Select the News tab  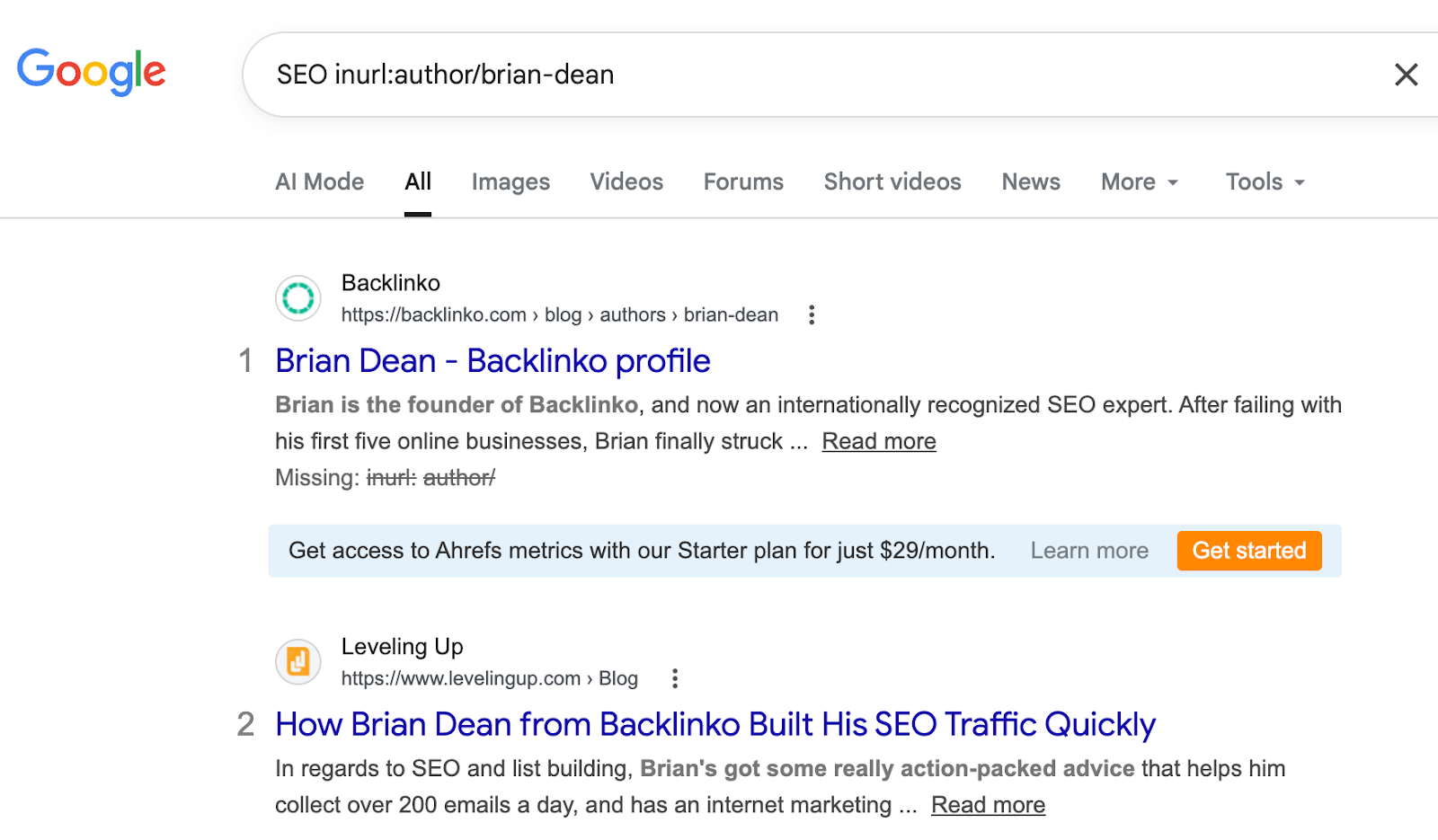(1031, 182)
